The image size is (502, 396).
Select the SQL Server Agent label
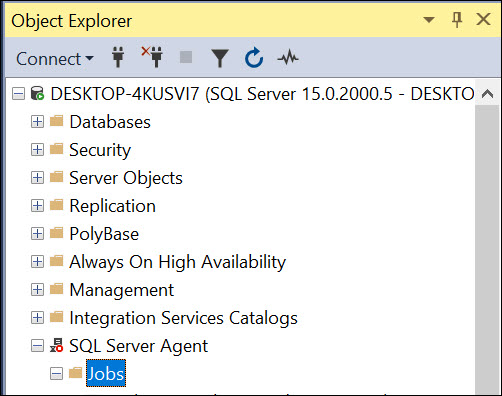tap(139, 346)
